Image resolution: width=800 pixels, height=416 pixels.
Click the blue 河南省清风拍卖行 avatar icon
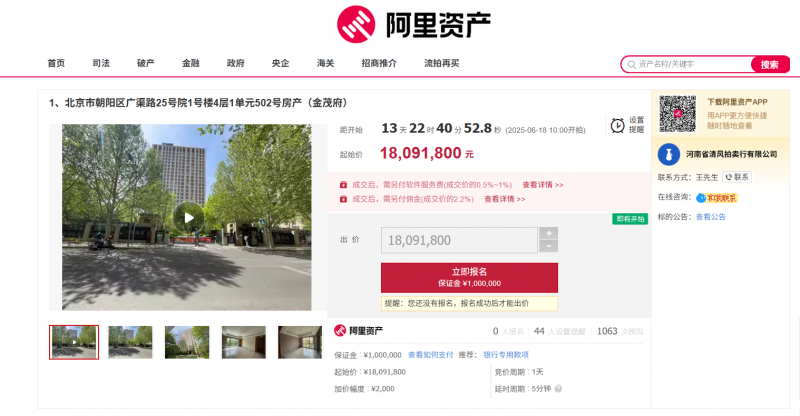668,154
